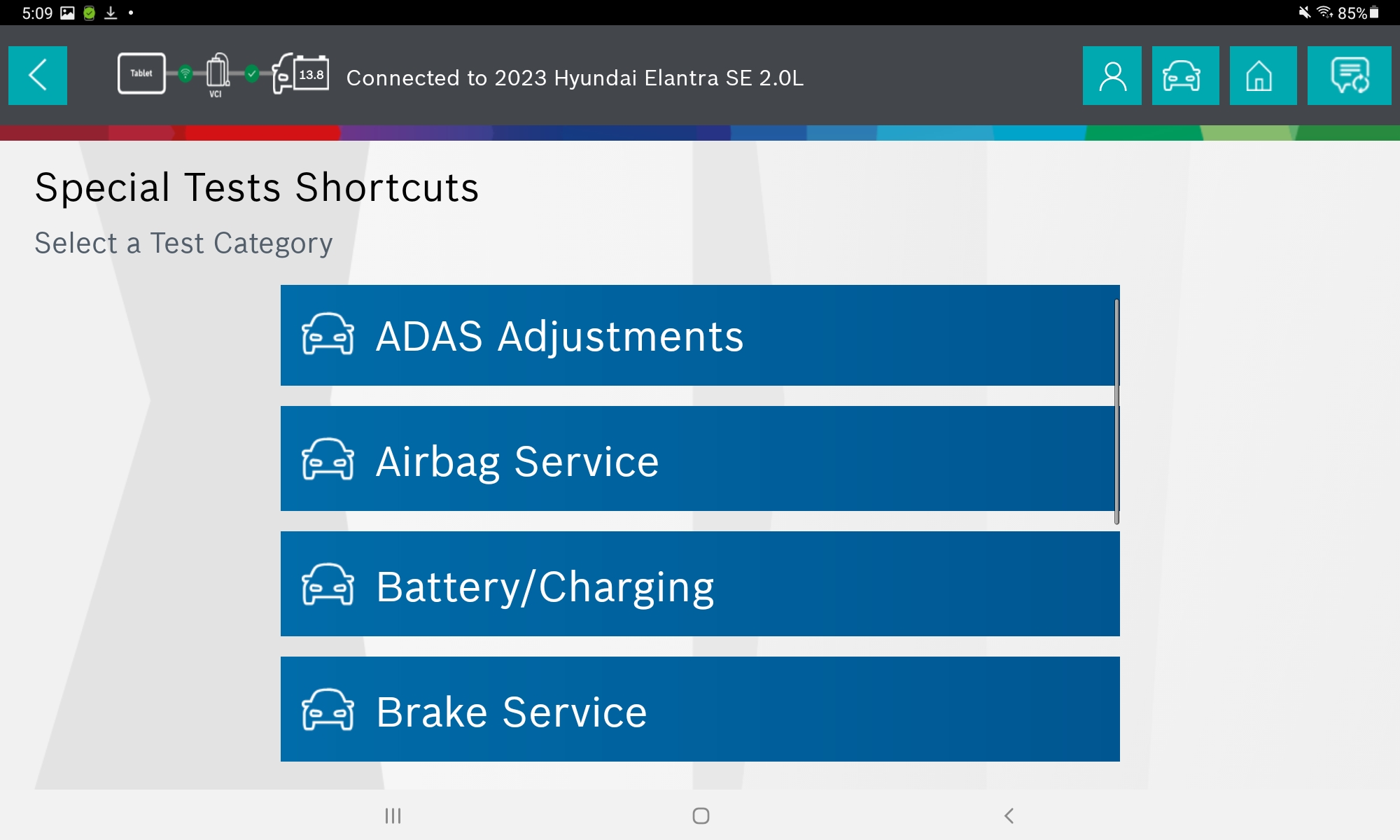Open the Brake Service category
1400x840 pixels.
pyautogui.click(x=700, y=709)
